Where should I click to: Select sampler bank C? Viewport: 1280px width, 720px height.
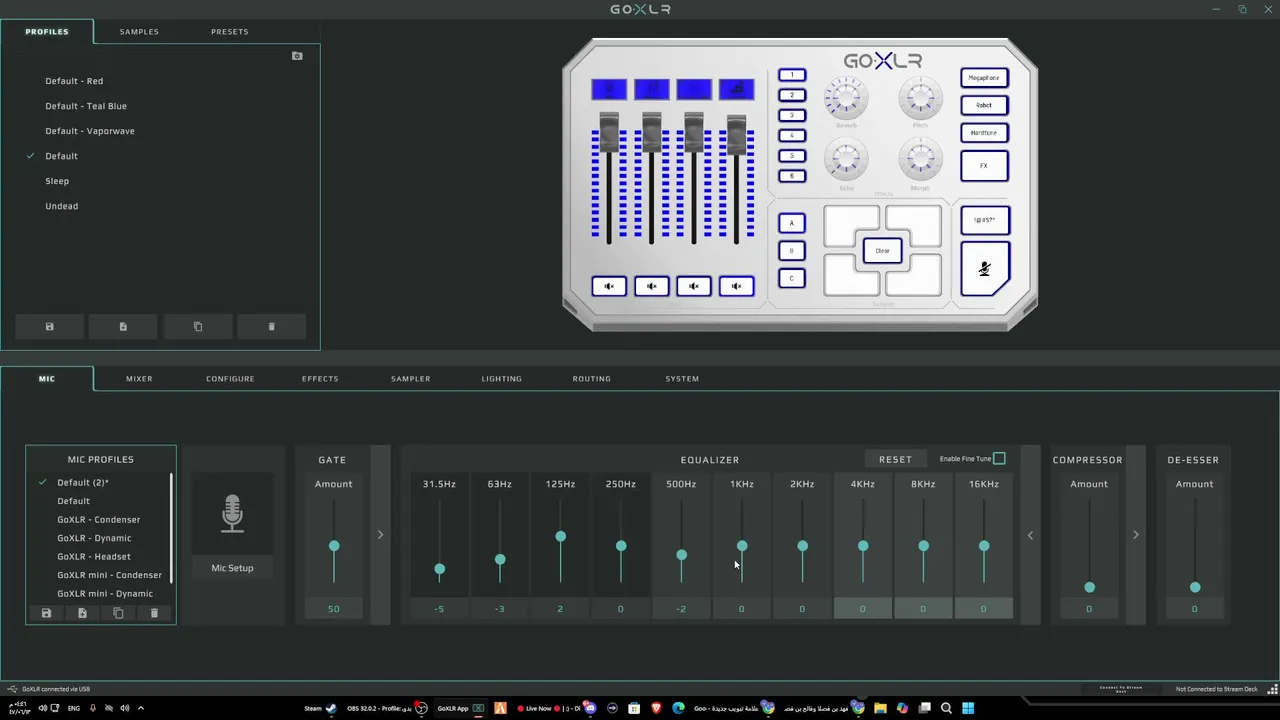pyautogui.click(x=792, y=278)
